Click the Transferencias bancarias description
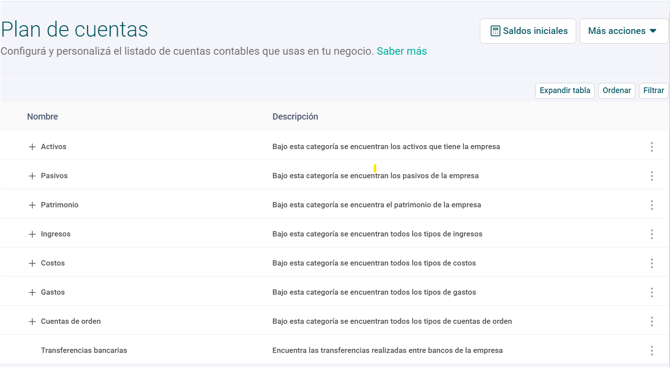Screen dimensions: 670x367 388,350
